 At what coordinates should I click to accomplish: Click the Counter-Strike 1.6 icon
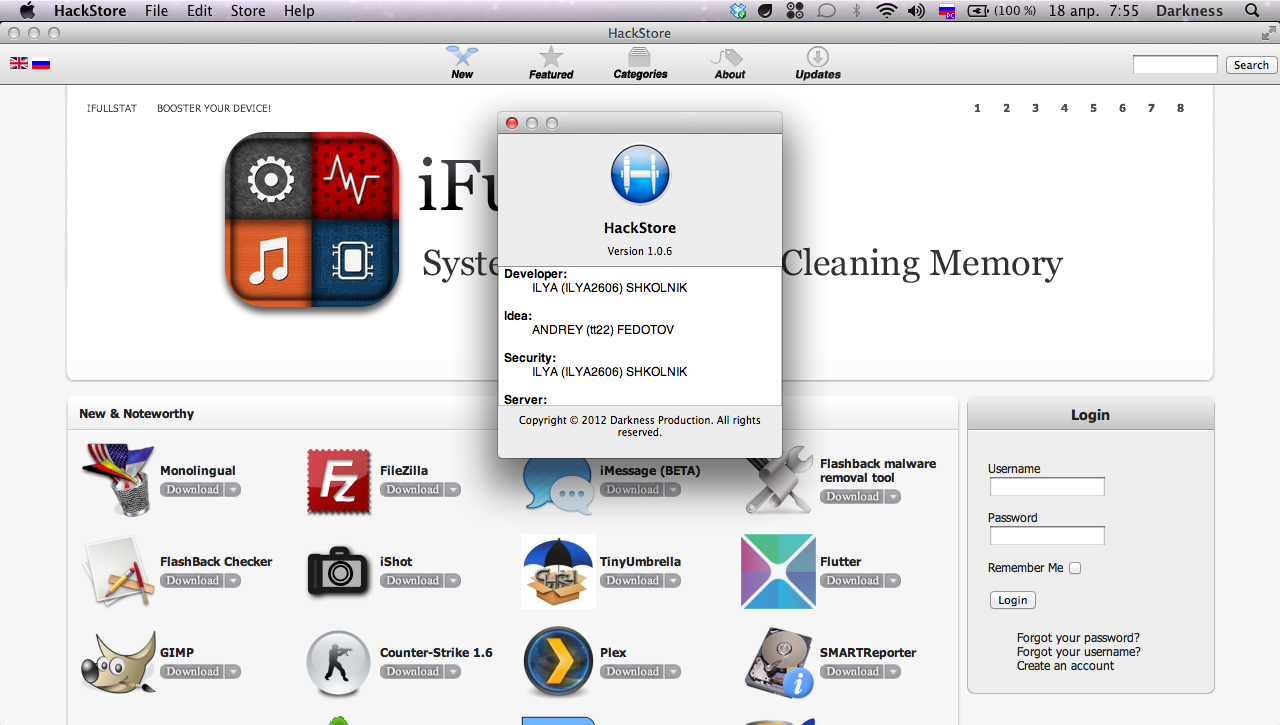coord(339,663)
